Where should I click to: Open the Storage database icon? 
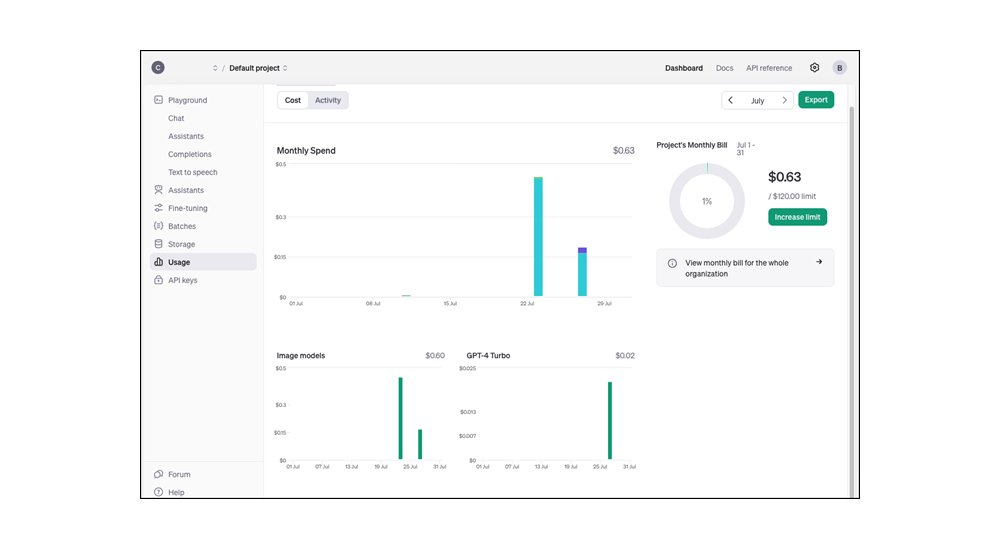[158, 244]
